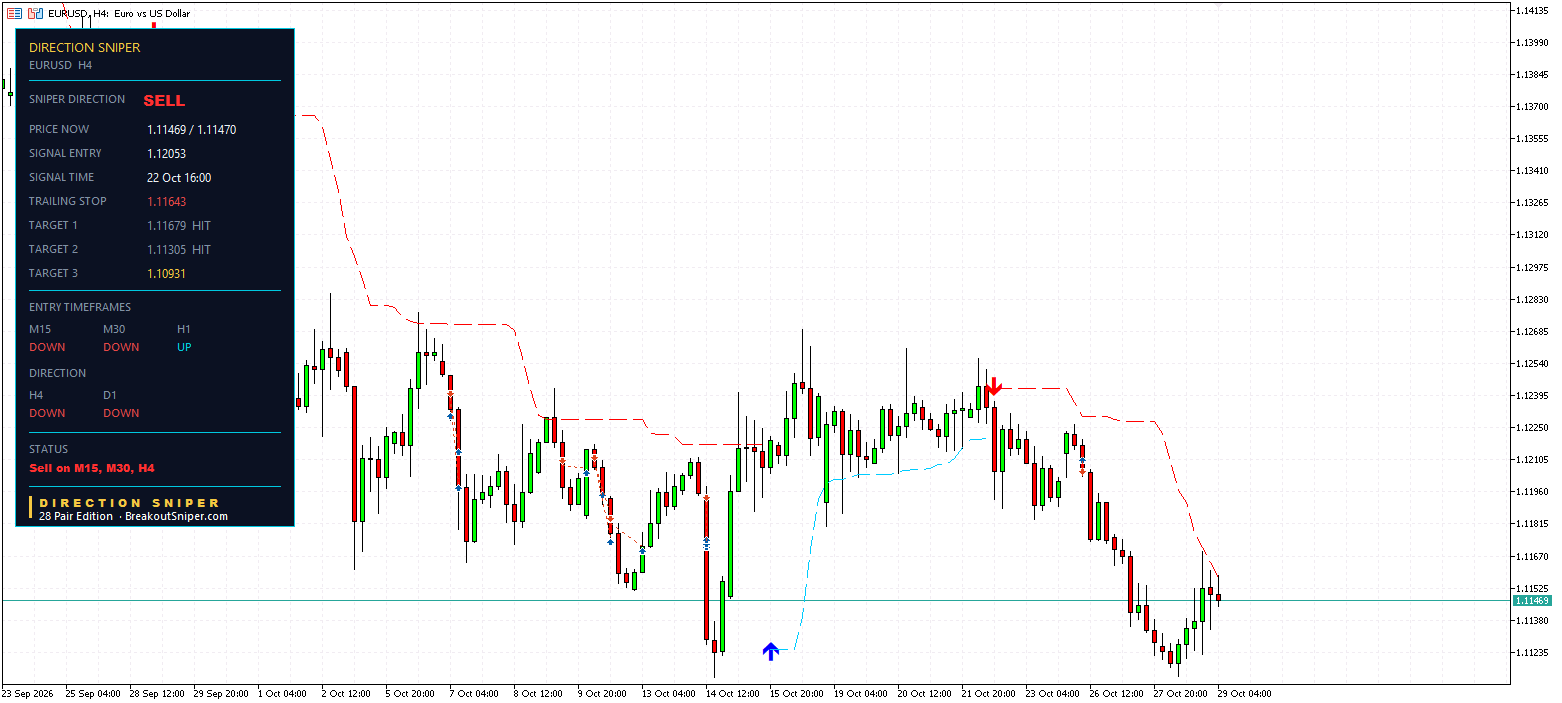Click the 'ENTRY TIMEFRAMES' section label
This screenshot has width=1562, height=703.
80,307
